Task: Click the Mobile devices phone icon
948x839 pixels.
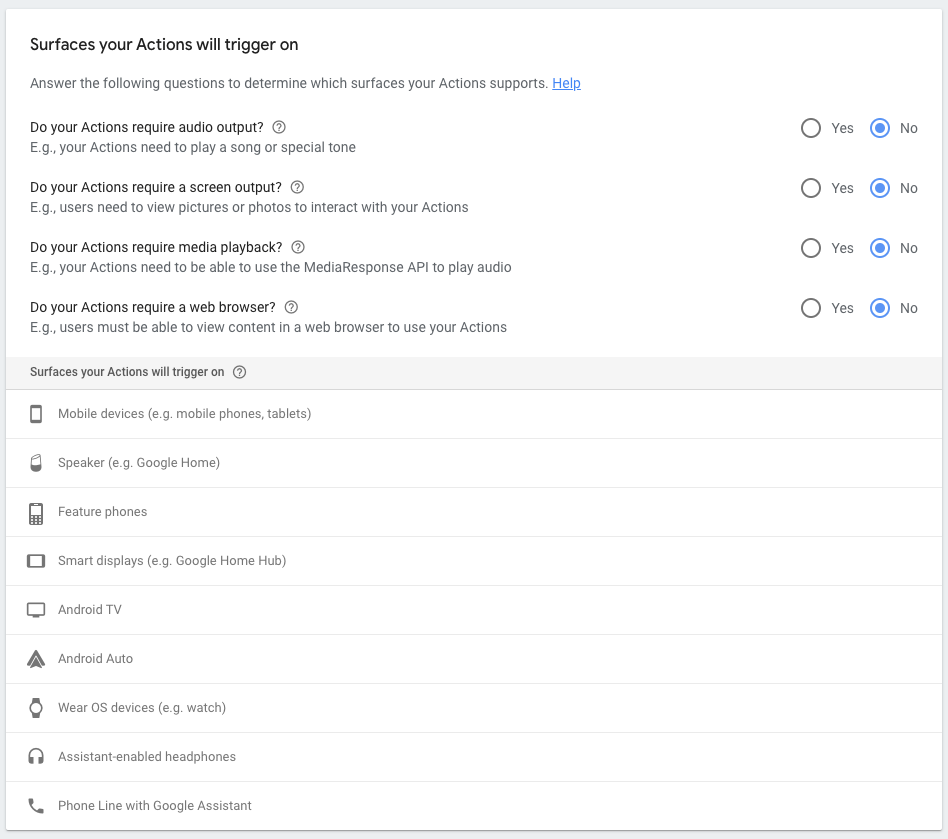Action: pyautogui.click(x=36, y=414)
